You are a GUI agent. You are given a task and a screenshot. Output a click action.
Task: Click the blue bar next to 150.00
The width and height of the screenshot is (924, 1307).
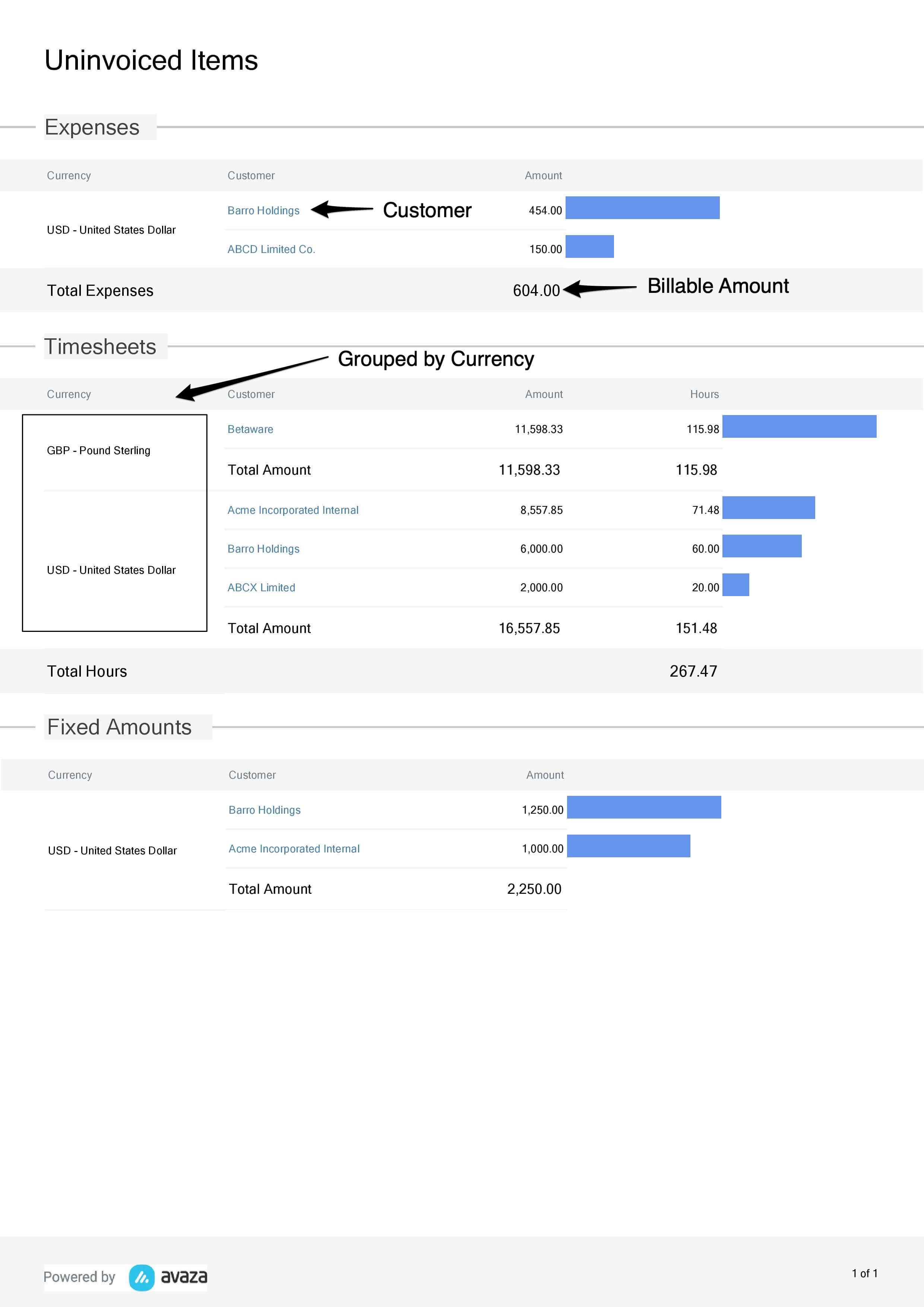[589, 247]
